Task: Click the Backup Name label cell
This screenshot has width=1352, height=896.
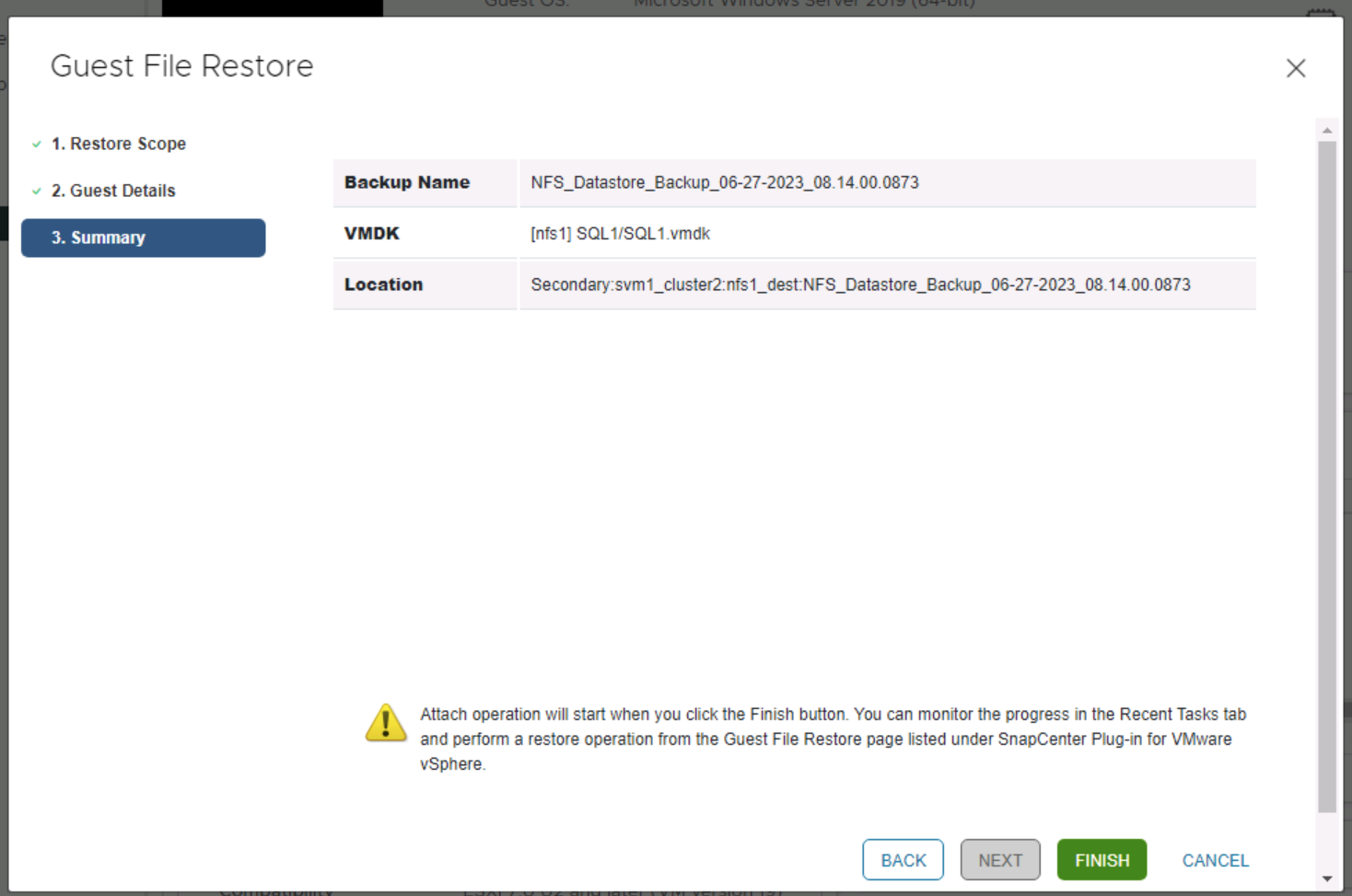Action: coord(406,182)
